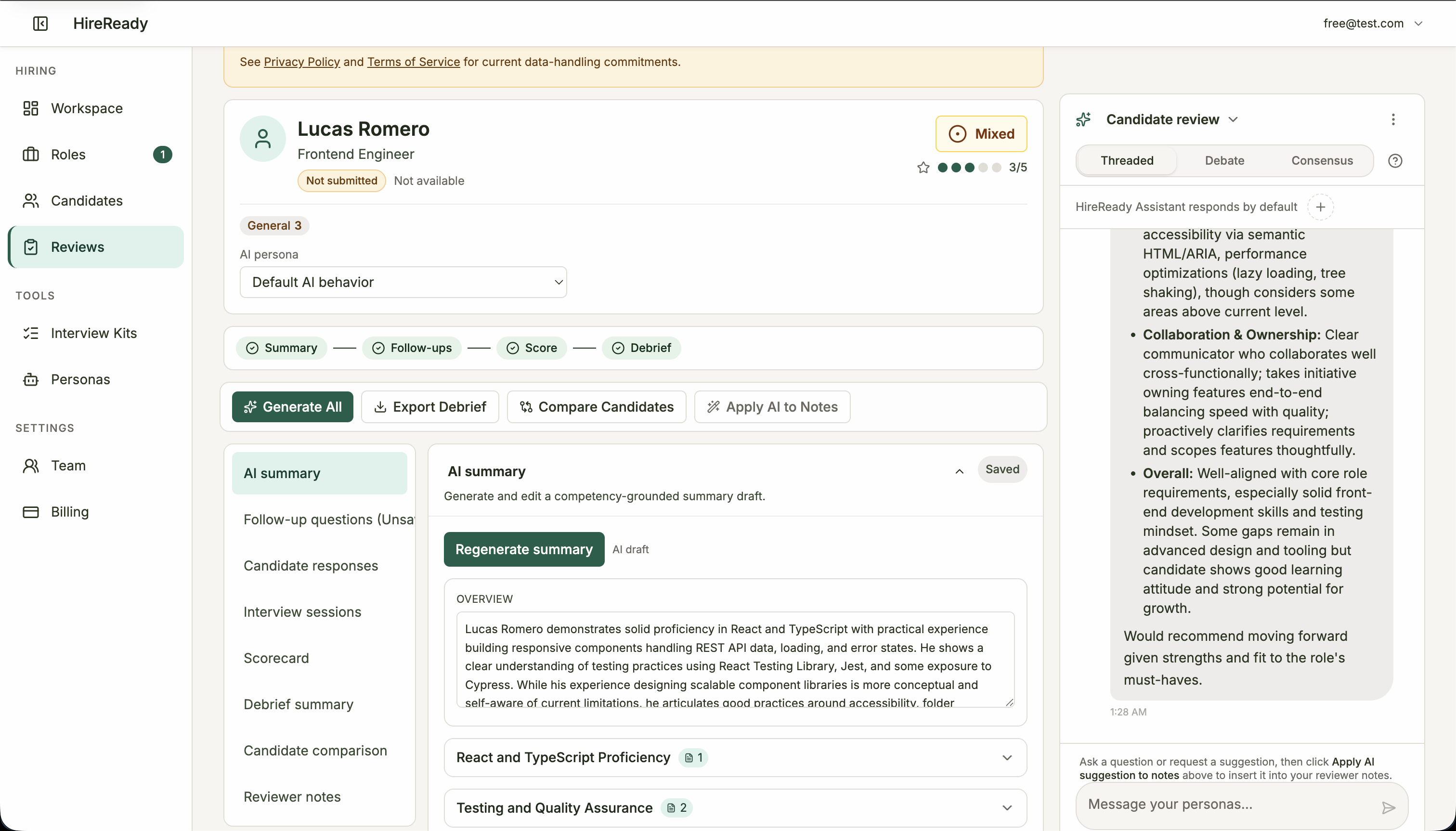Expand the Testing and Quality Assurance section
Image resolution: width=1456 pixels, height=831 pixels.
pyautogui.click(x=1007, y=807)
